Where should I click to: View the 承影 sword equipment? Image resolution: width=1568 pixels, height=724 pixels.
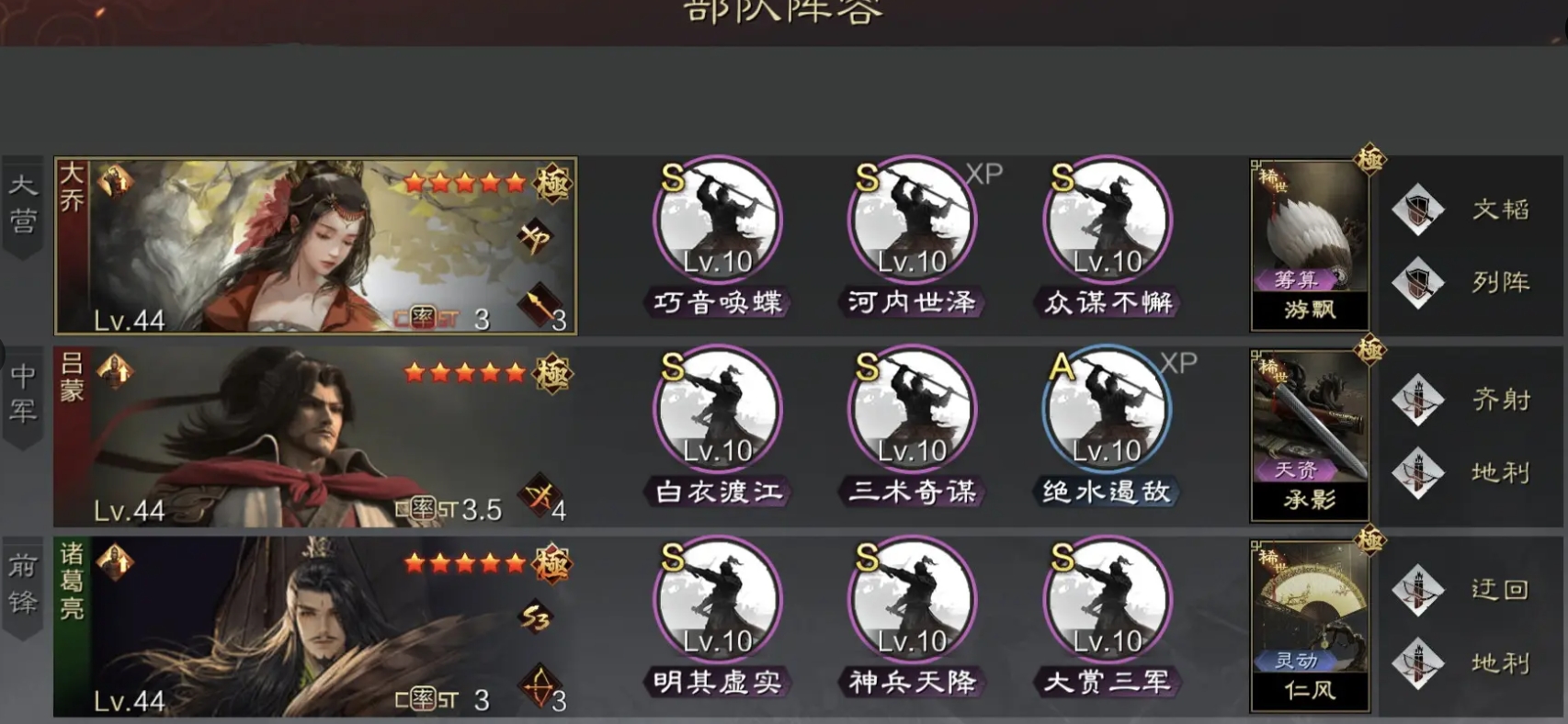(x=1310, y=436)
